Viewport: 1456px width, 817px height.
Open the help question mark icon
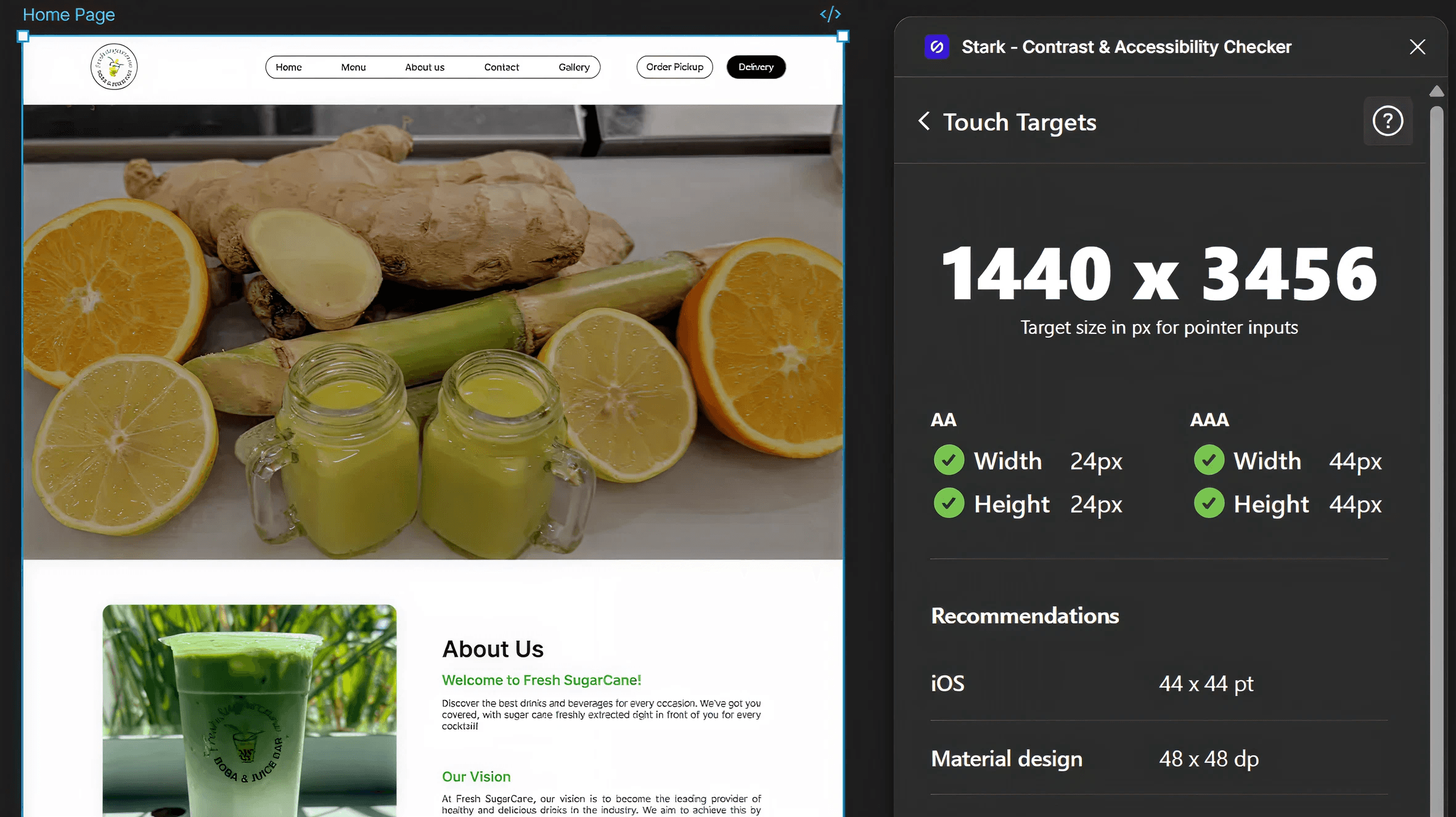pyautogui.click(x=1388, y=121)
